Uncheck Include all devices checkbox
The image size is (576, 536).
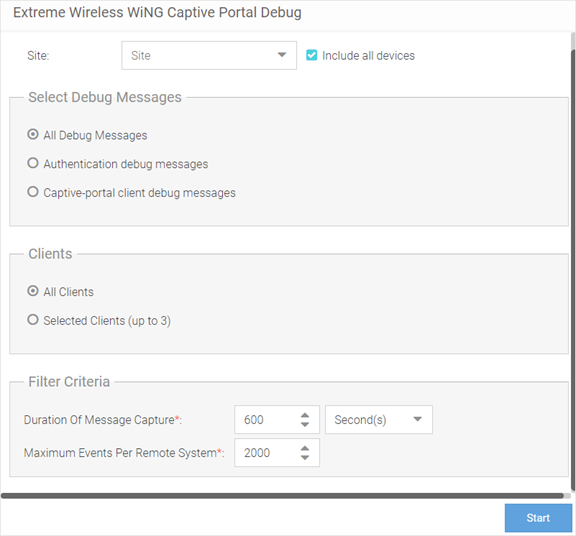(x=312, y=55)
